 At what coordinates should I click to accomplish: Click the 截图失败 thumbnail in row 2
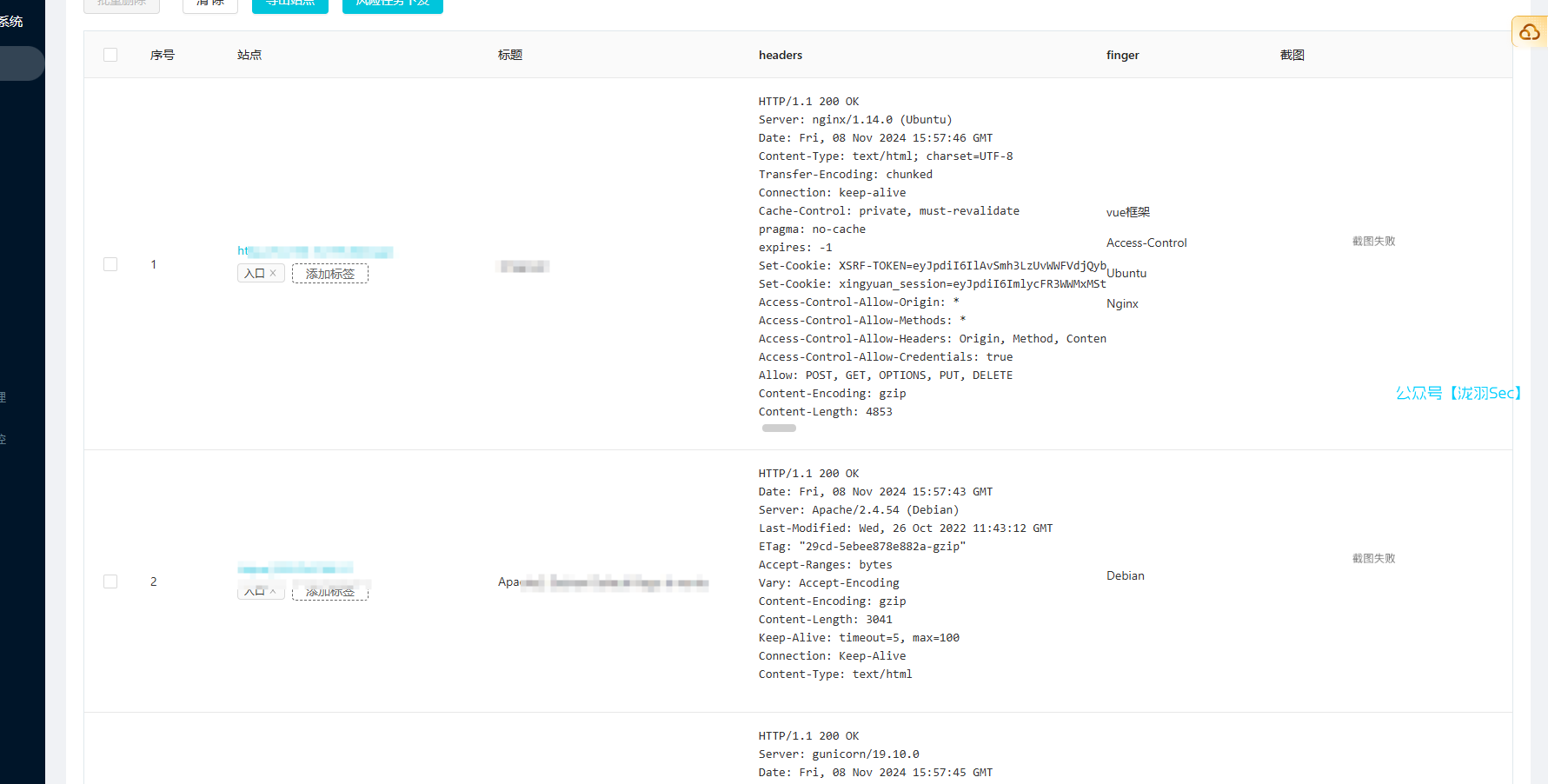pyautogui.click(x=1373, y=559)
